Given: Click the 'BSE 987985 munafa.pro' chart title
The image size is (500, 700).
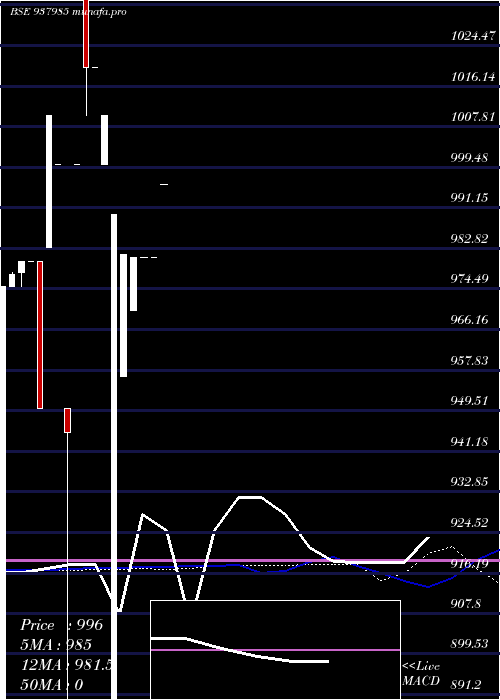Looking at the screenshot, I should click(x=68, y=12).
